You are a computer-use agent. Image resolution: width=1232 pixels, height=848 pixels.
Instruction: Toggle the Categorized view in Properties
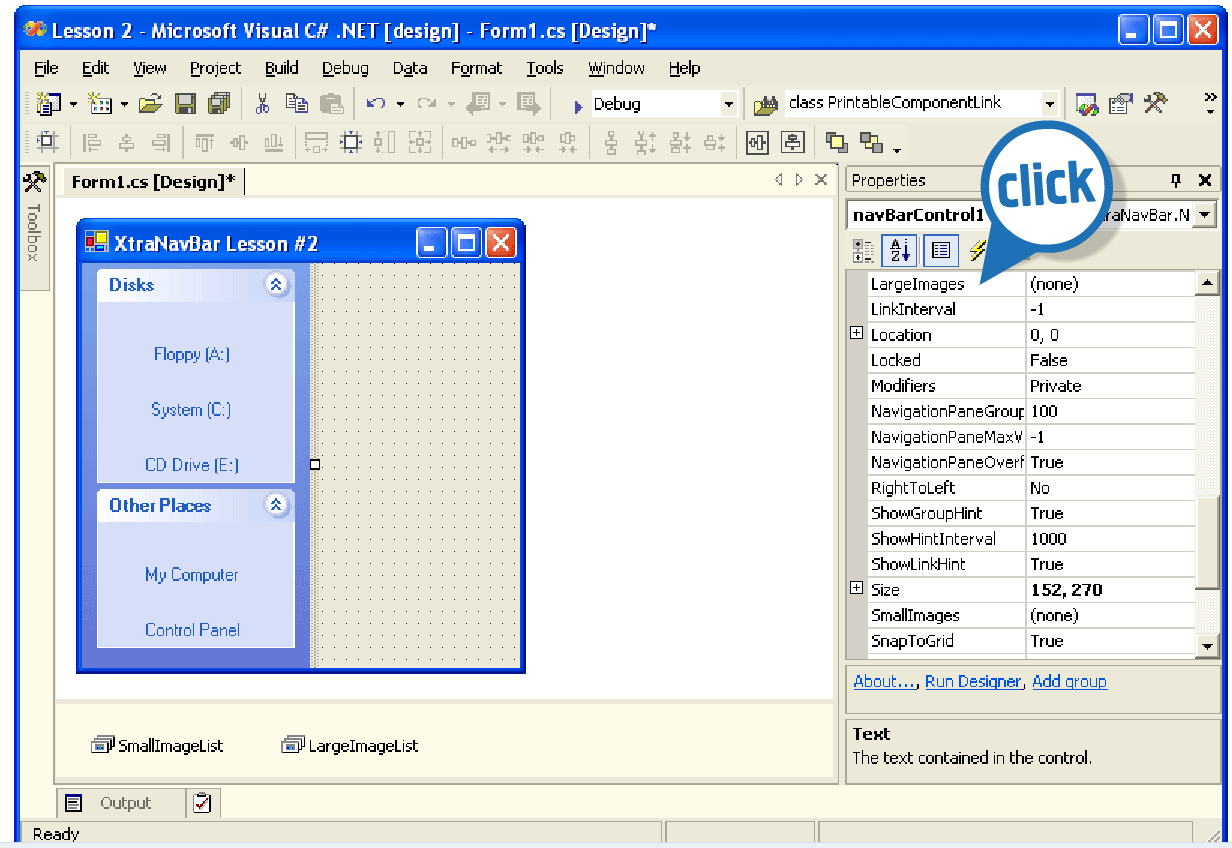[862, 250]
